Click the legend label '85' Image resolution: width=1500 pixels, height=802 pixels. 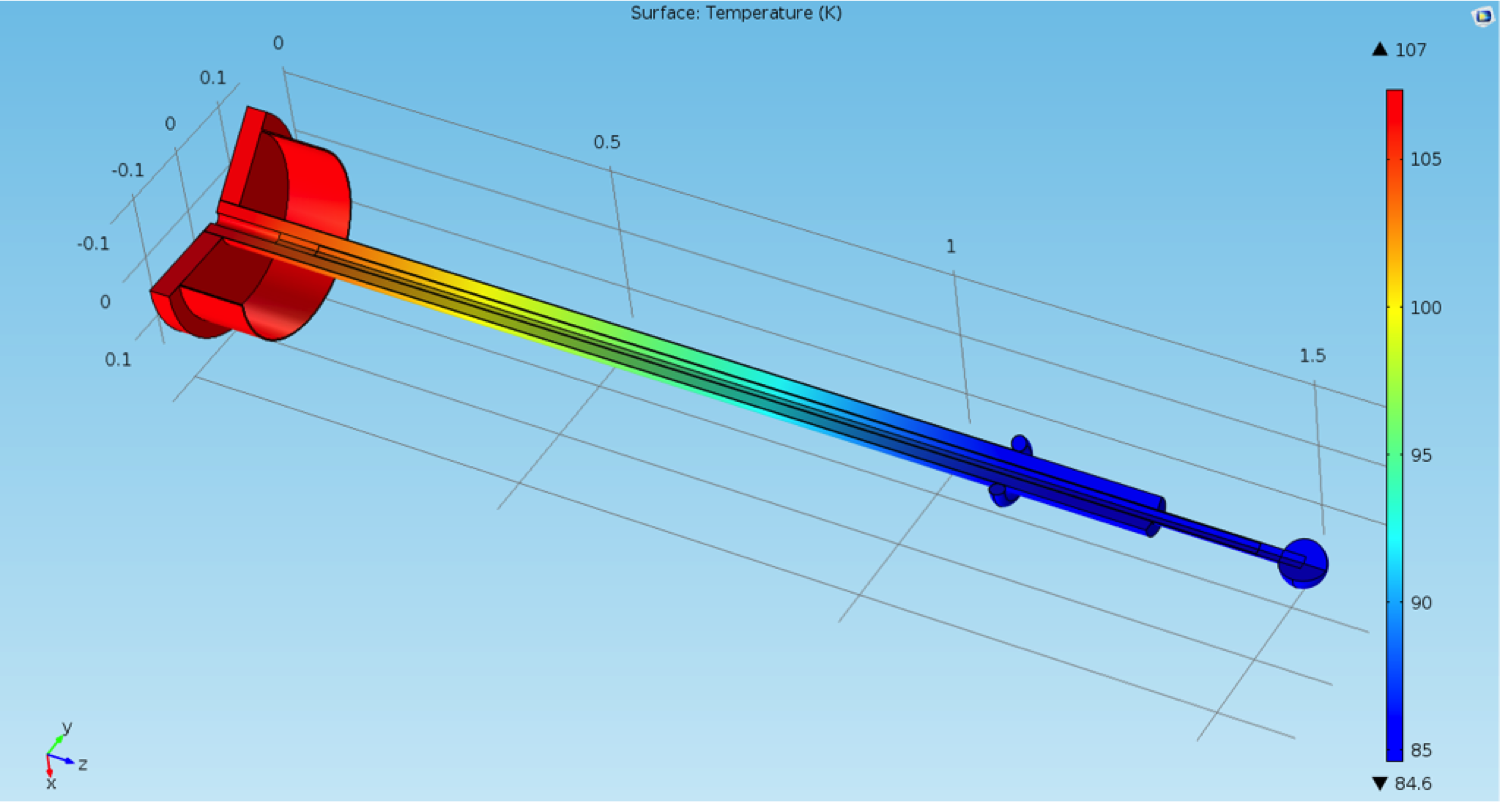point(1423,751)
